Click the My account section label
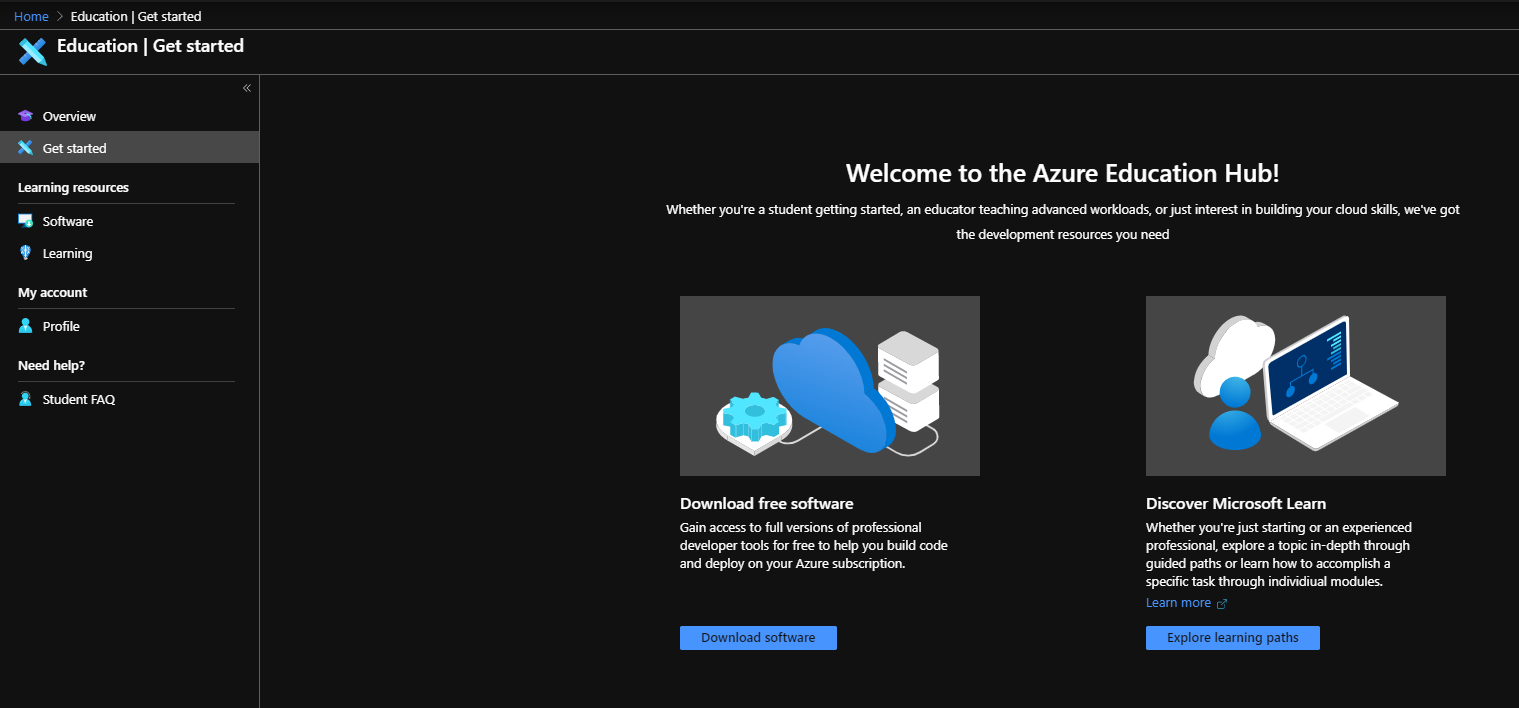 coord(52,292)
